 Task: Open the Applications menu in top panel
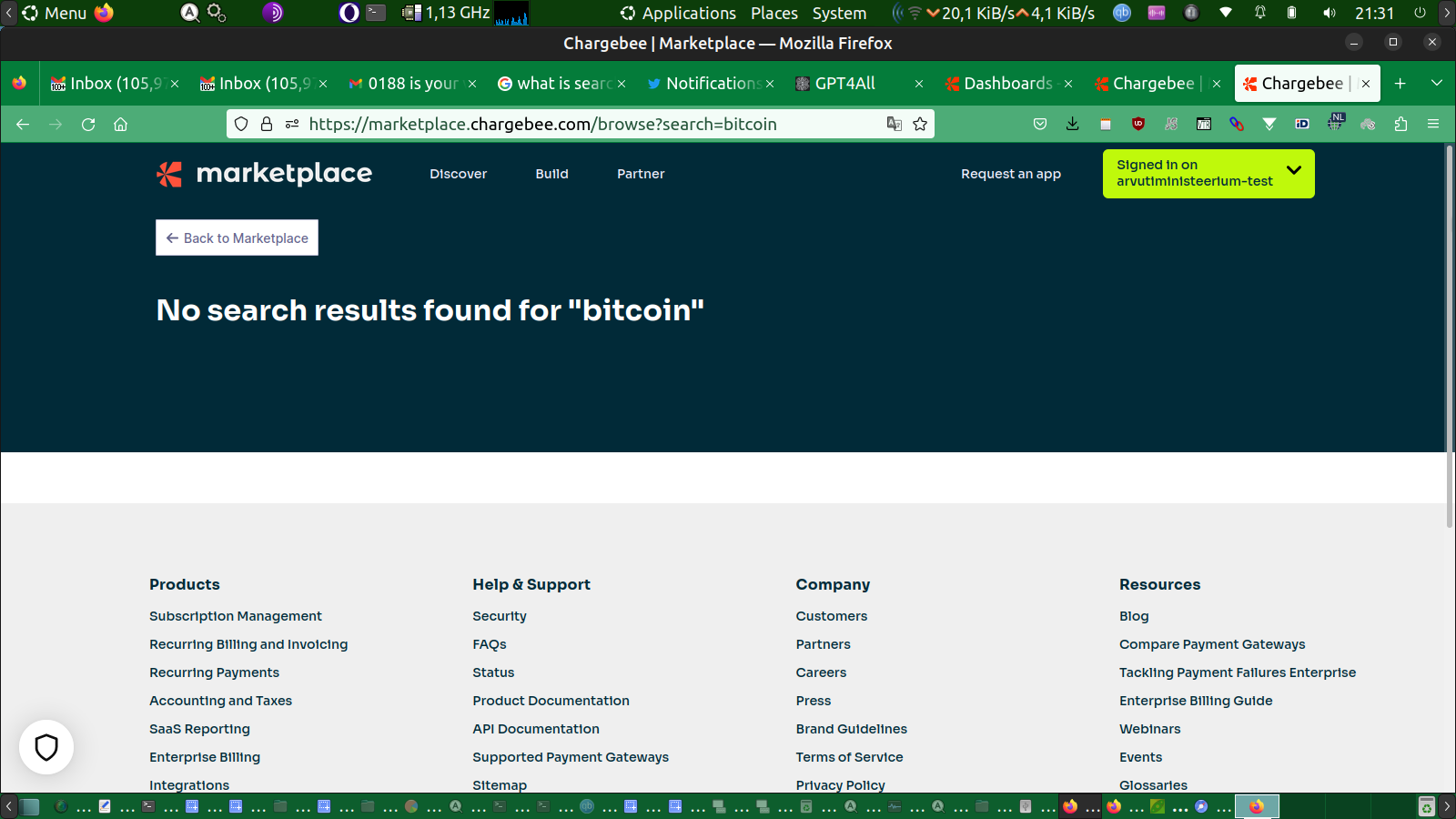tap(679, 13)
